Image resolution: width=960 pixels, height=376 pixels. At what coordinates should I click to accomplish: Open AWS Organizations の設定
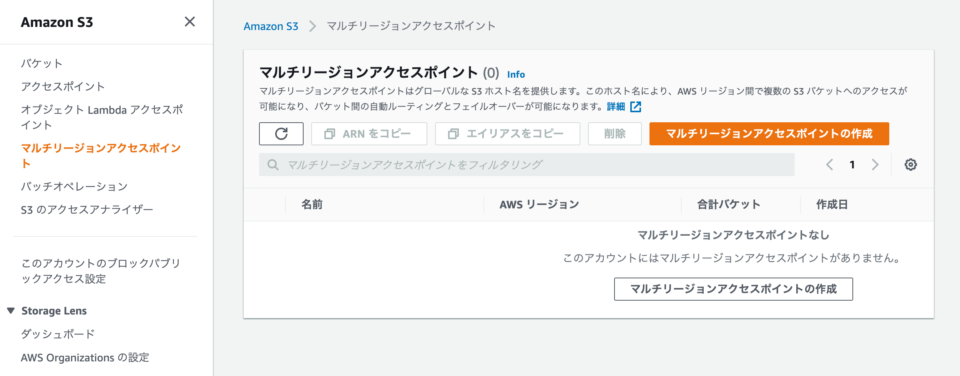(x=85, y=357)
